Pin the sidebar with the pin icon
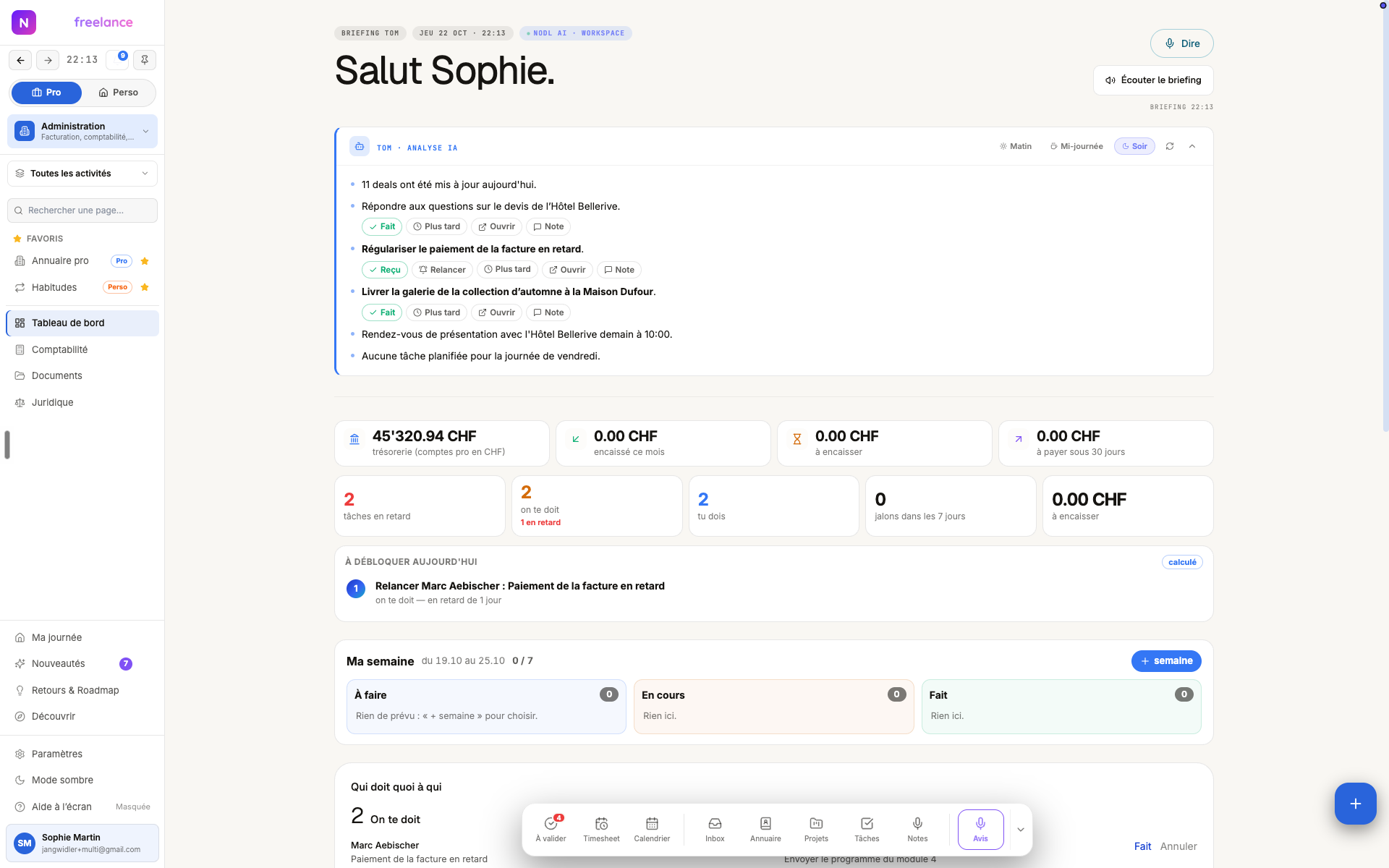The width and height of the screenshot is (1389, 868). (145, 60)
